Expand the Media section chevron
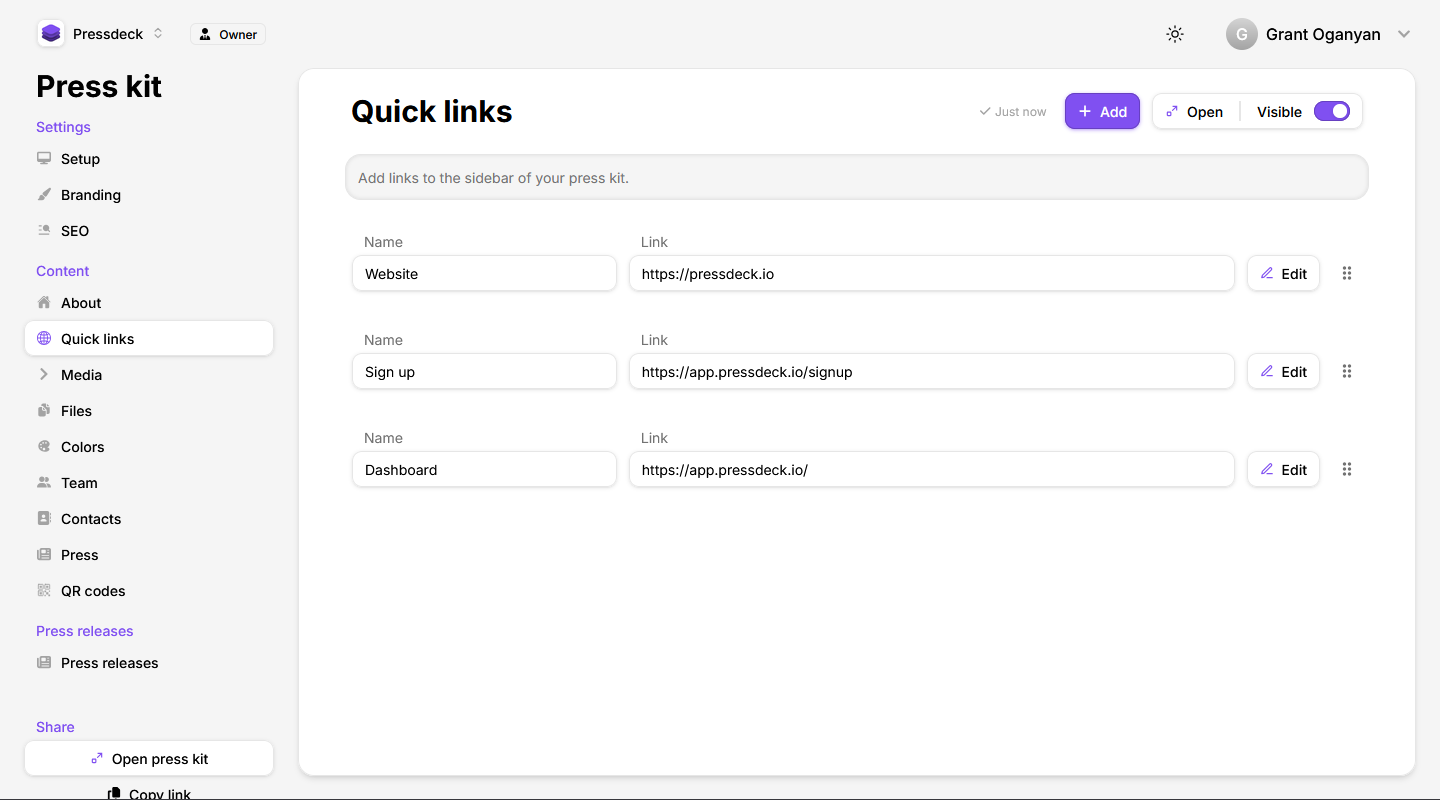 (44, 375)
